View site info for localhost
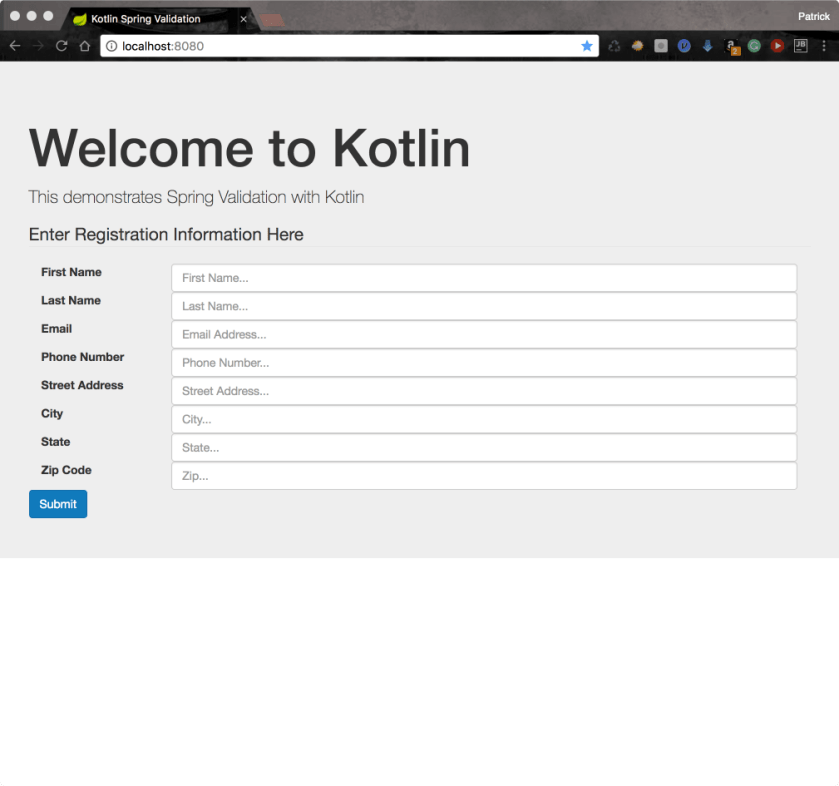 coord(112,46)
